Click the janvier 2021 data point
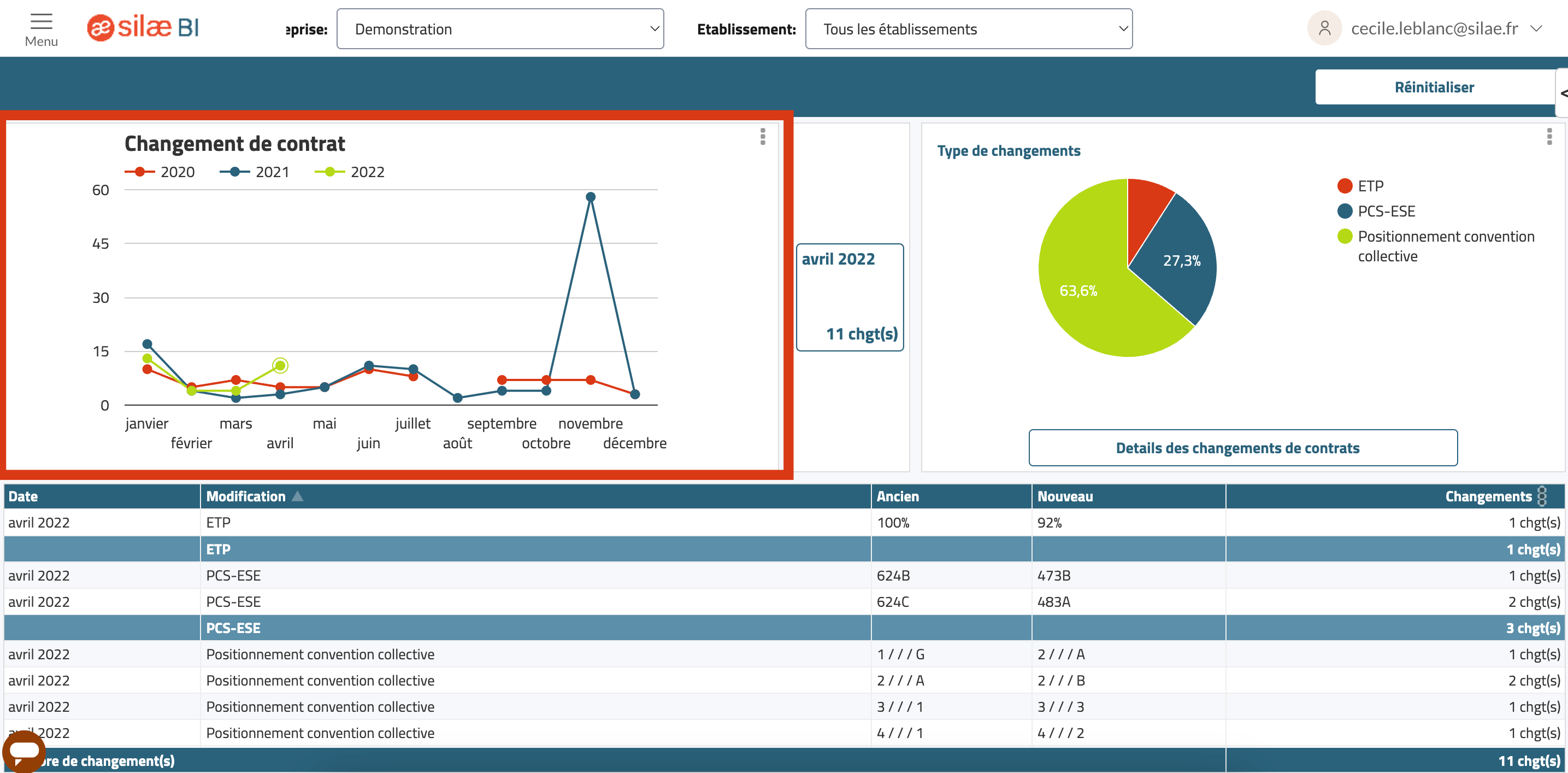This screenshot has width=1568, height=773. pyautogui.click(x=148, y=344)
